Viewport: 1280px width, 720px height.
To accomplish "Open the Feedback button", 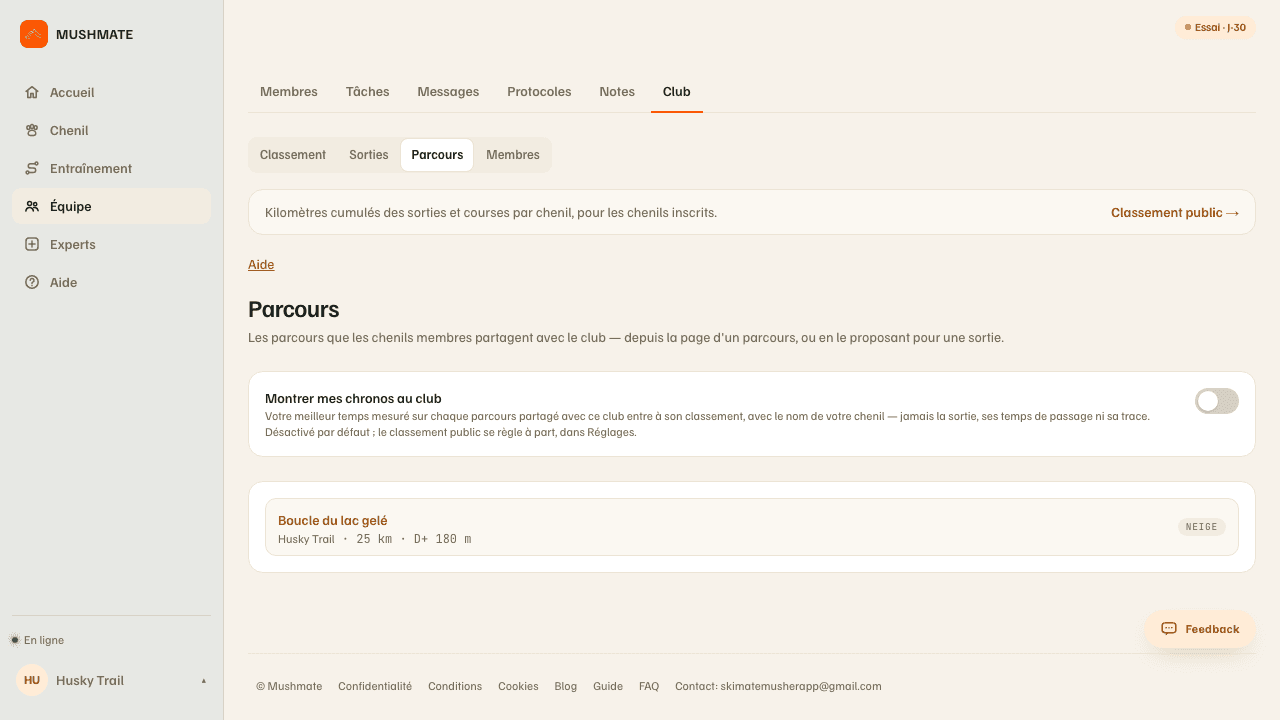I will coord(1200,629).
